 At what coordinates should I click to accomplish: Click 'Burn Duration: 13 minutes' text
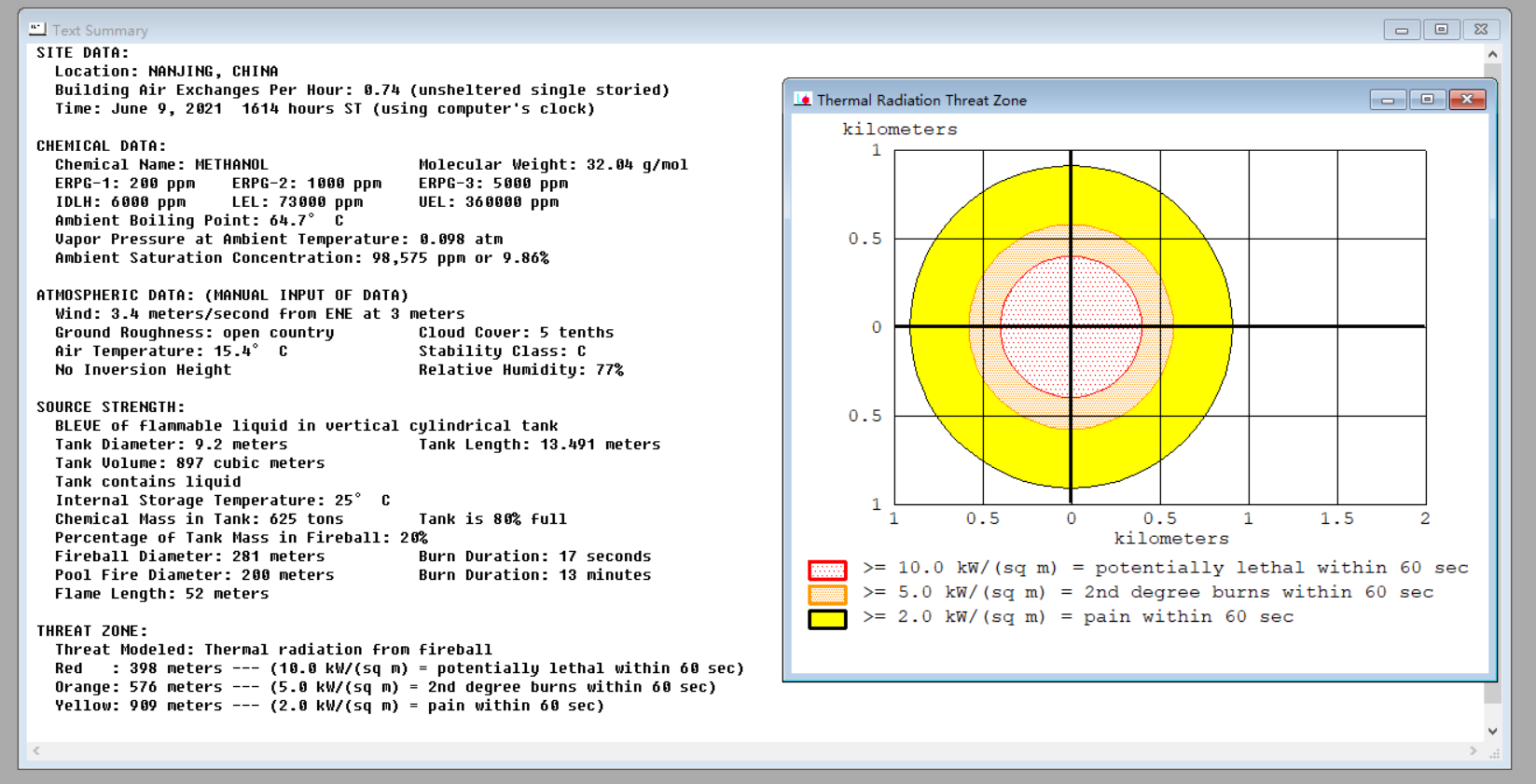click(x=535, y=575)
